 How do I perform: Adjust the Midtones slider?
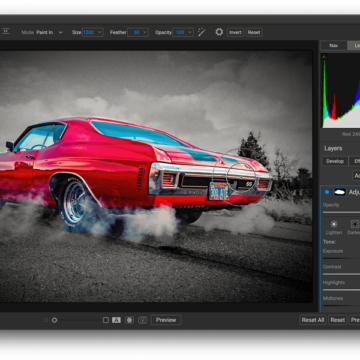(341, 305)
